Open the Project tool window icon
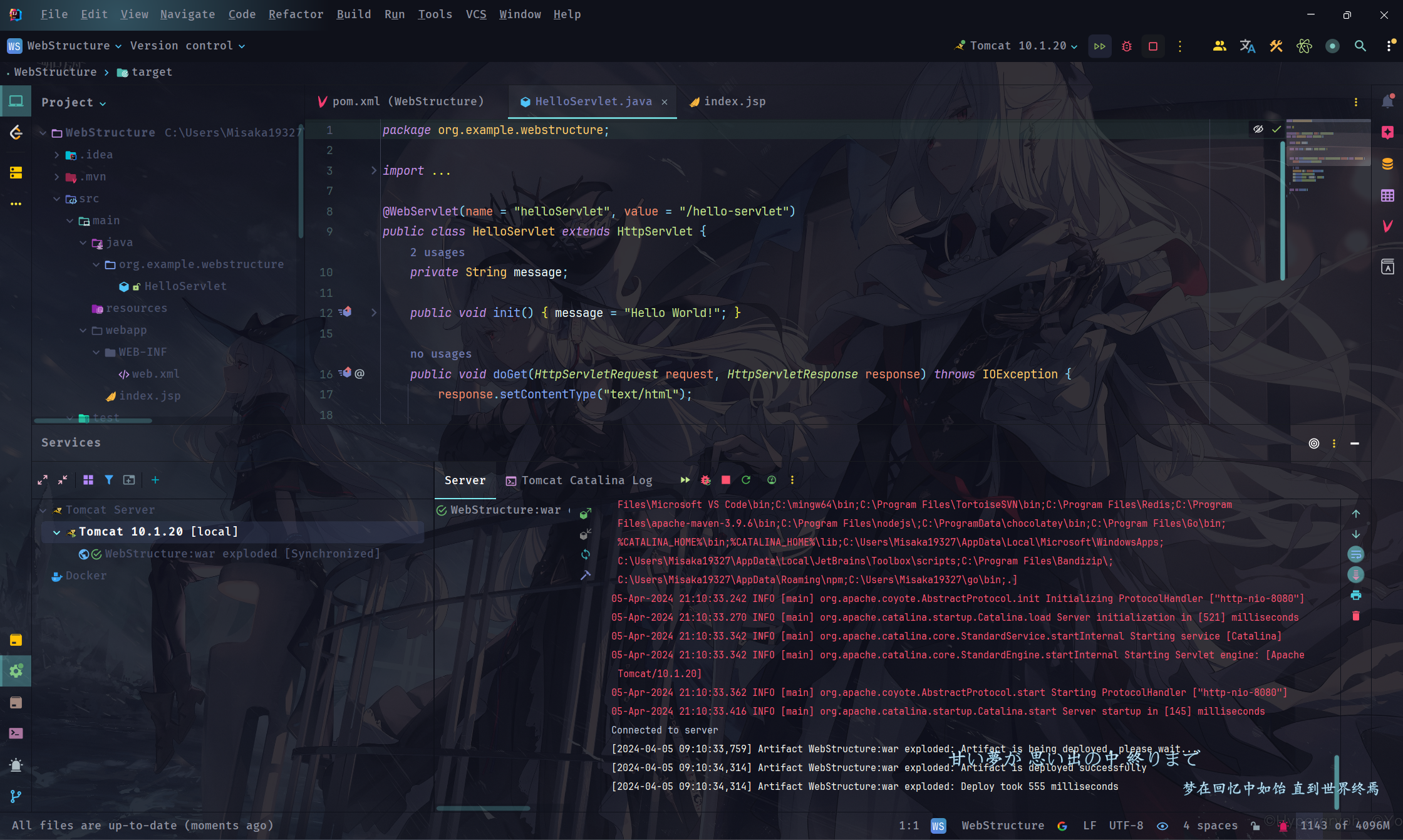The height and width of the screenshot is (840, 1403). coord(16,101)
